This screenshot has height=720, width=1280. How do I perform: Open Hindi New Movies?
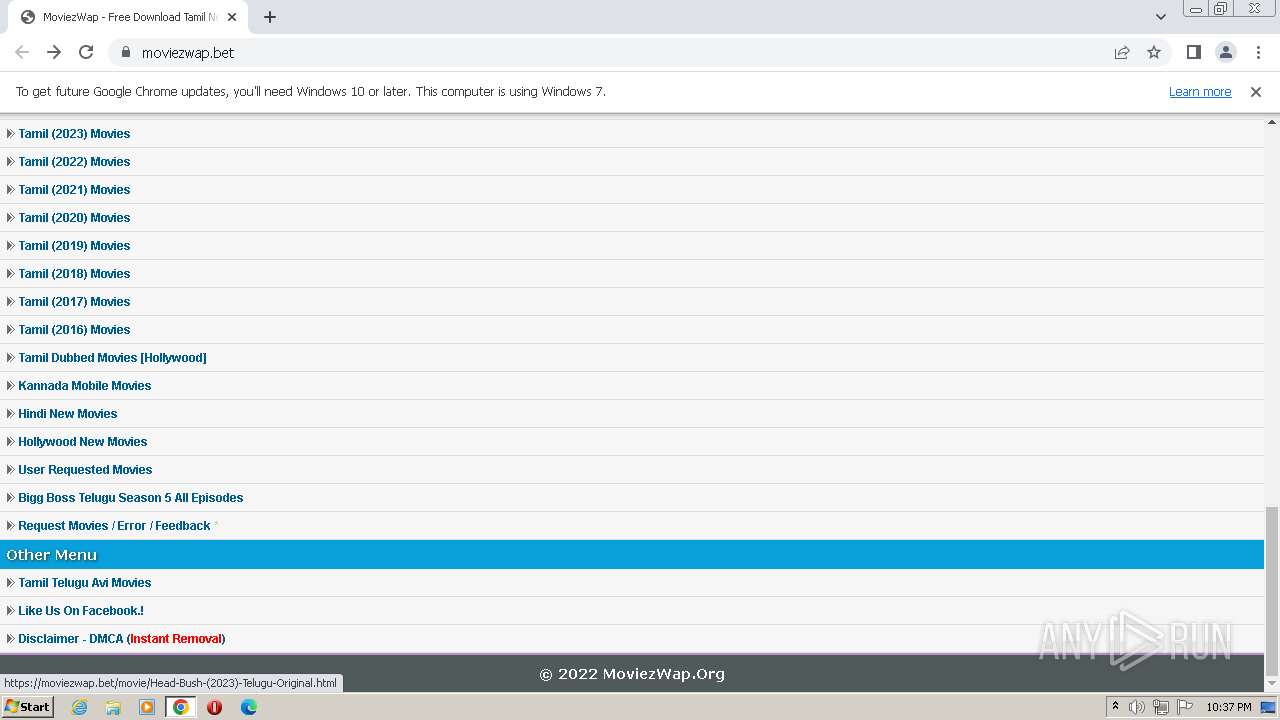[x=68, y=413]
